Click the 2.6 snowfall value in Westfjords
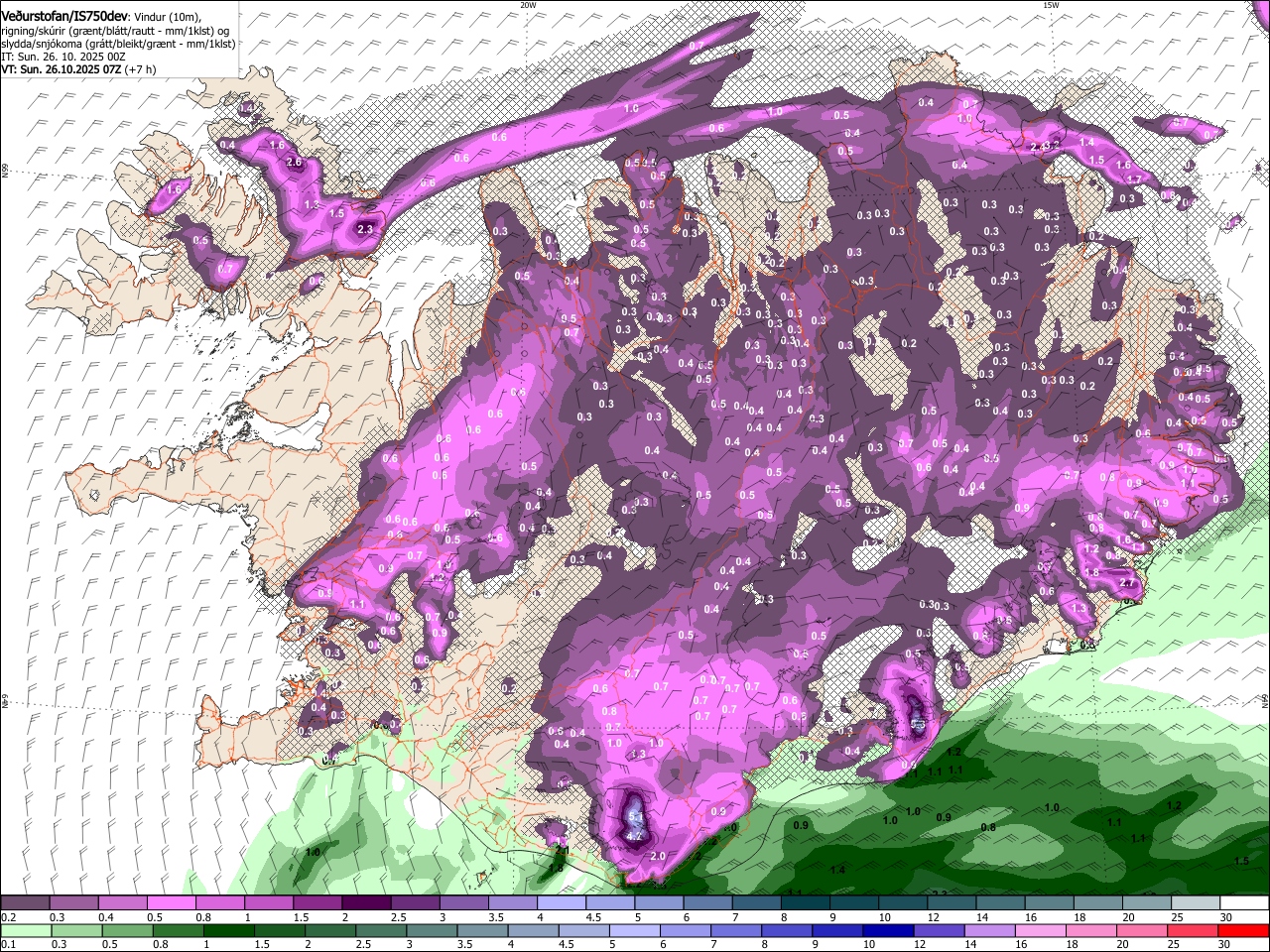Viewport: 1270px width, 952px height. 293,162
